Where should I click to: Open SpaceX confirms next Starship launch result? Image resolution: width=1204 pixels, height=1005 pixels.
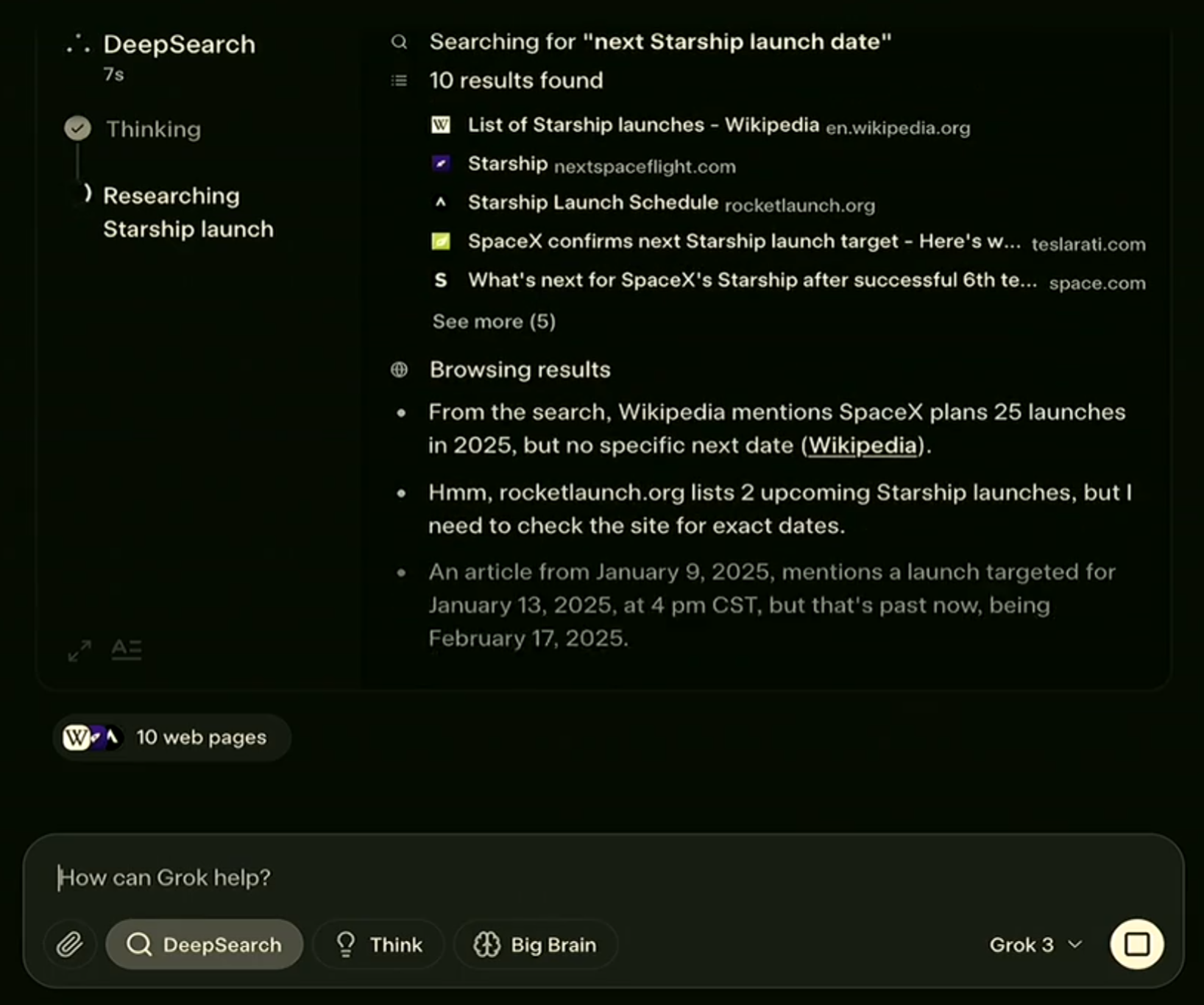tap(787, 242)
